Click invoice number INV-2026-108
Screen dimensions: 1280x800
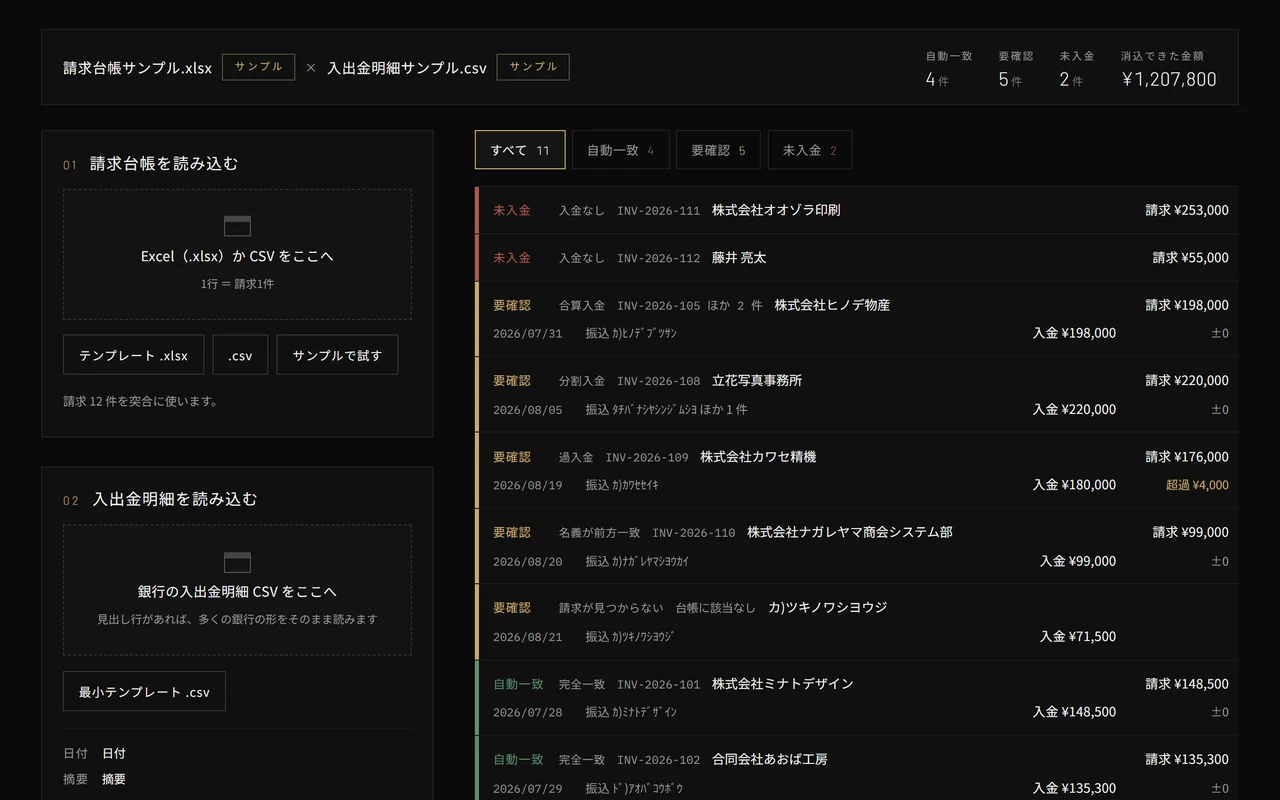(658, 381)
